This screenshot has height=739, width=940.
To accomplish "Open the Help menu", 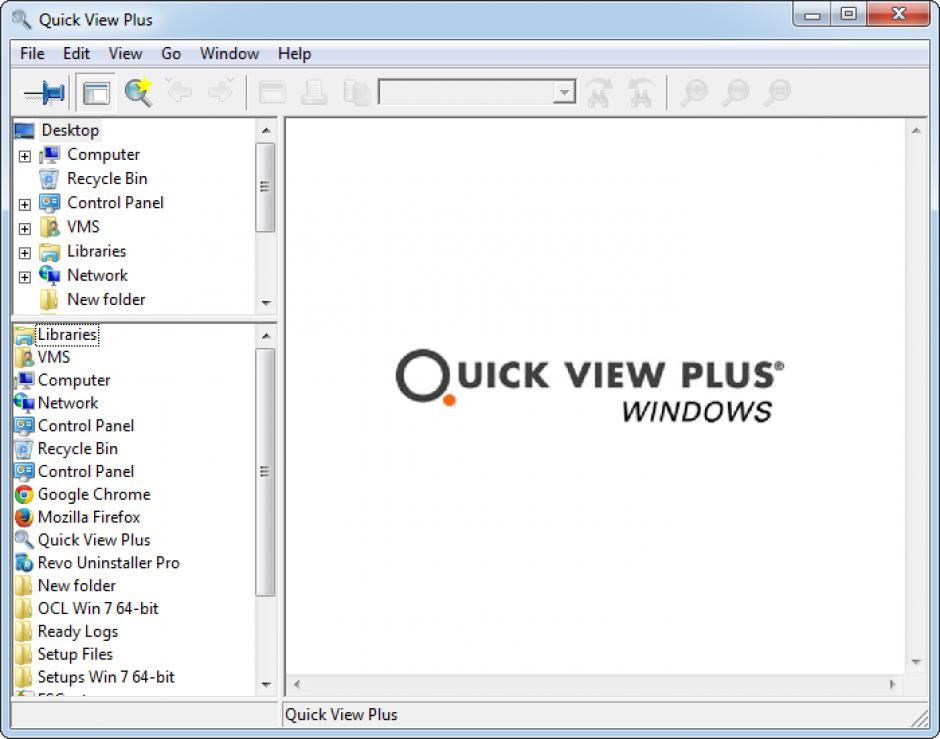I will 294,54.
